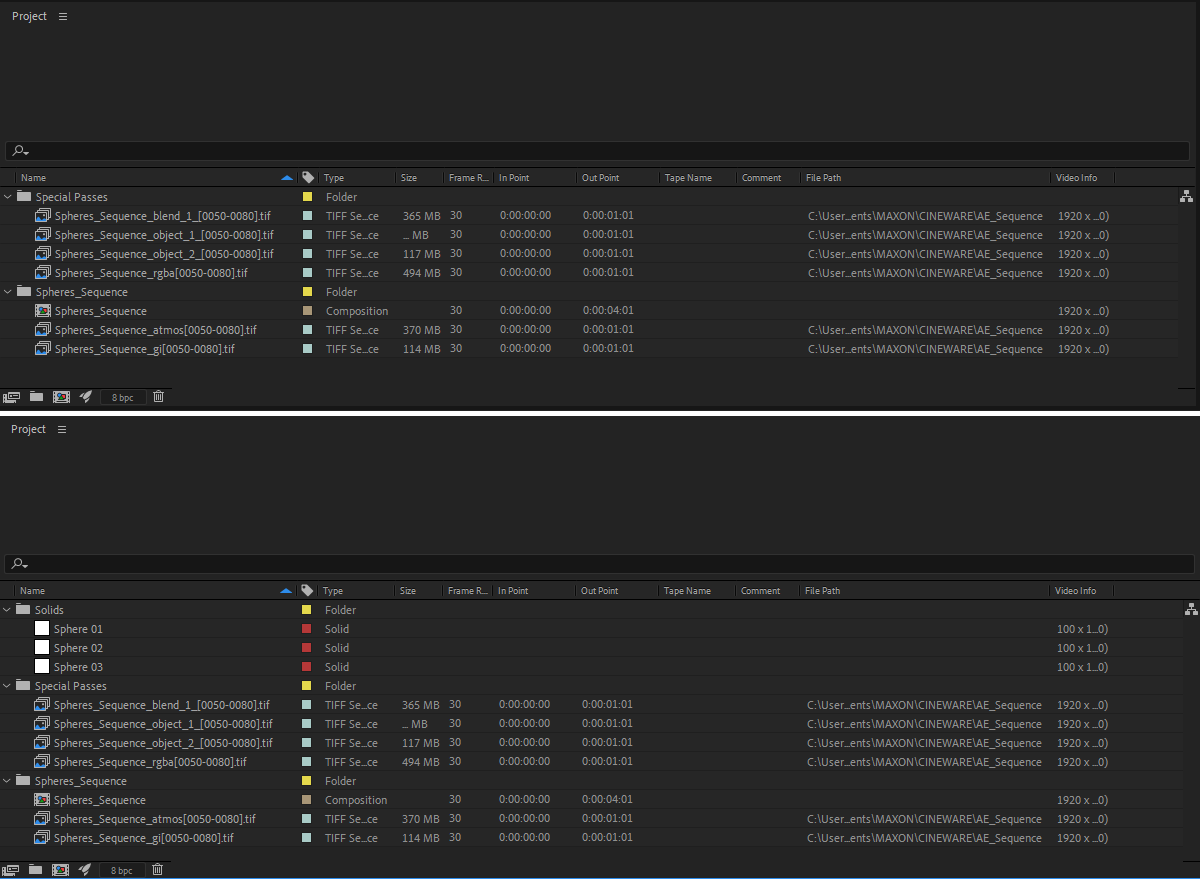
Task: Click Type column header in upper panel
Action: pyautogui.click(x=334, y=178)
